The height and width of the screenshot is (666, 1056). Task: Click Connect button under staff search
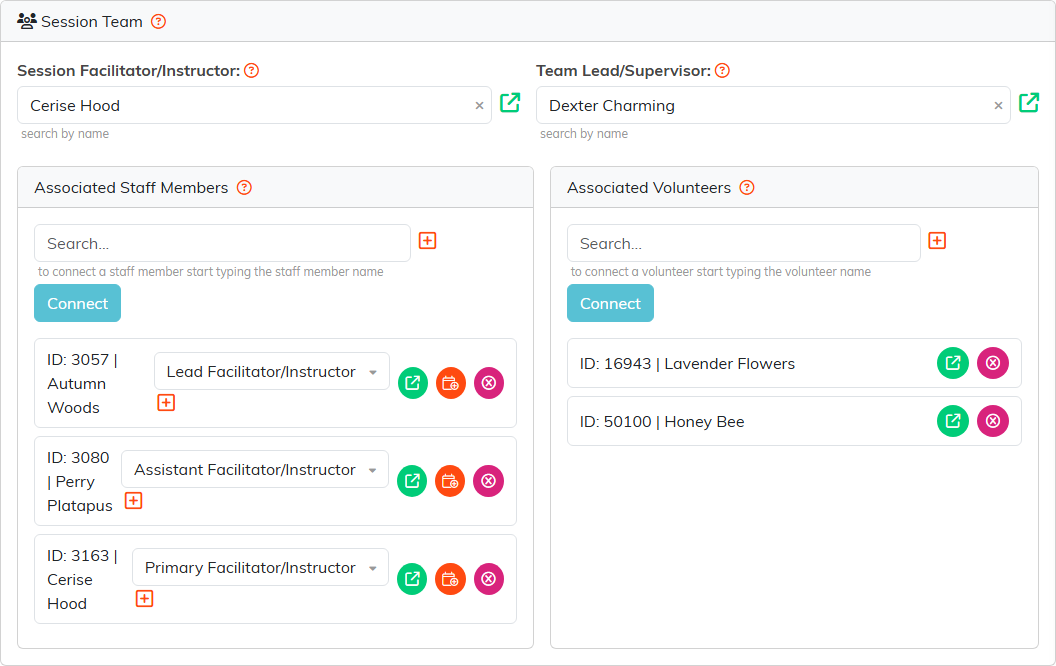pos(77,303)
